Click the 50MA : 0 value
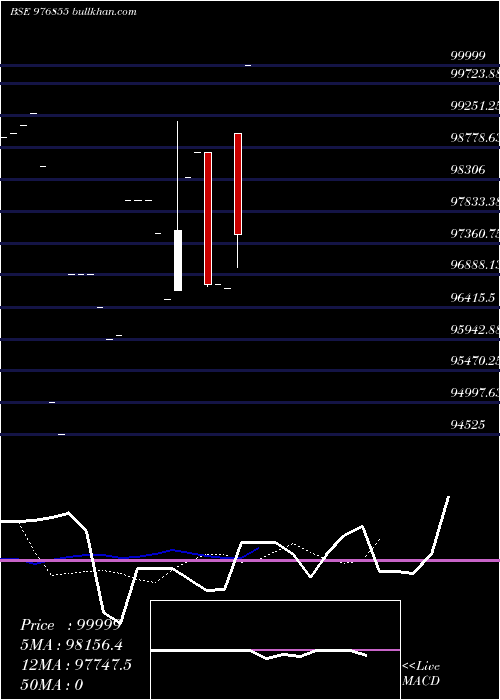This screenshot has width=500, height=700. click(x=52, y=685)
